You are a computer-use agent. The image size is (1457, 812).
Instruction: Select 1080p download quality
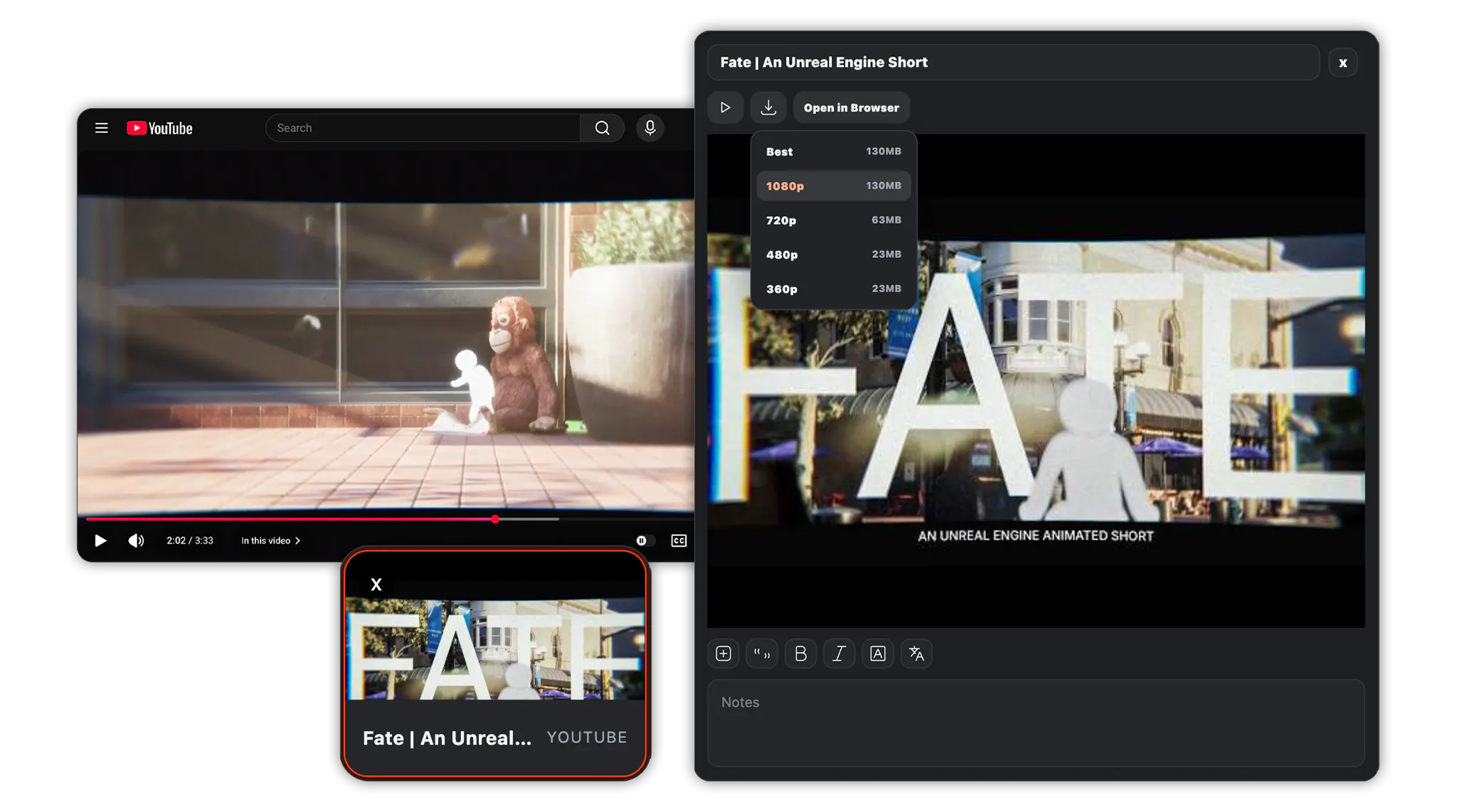834,186
